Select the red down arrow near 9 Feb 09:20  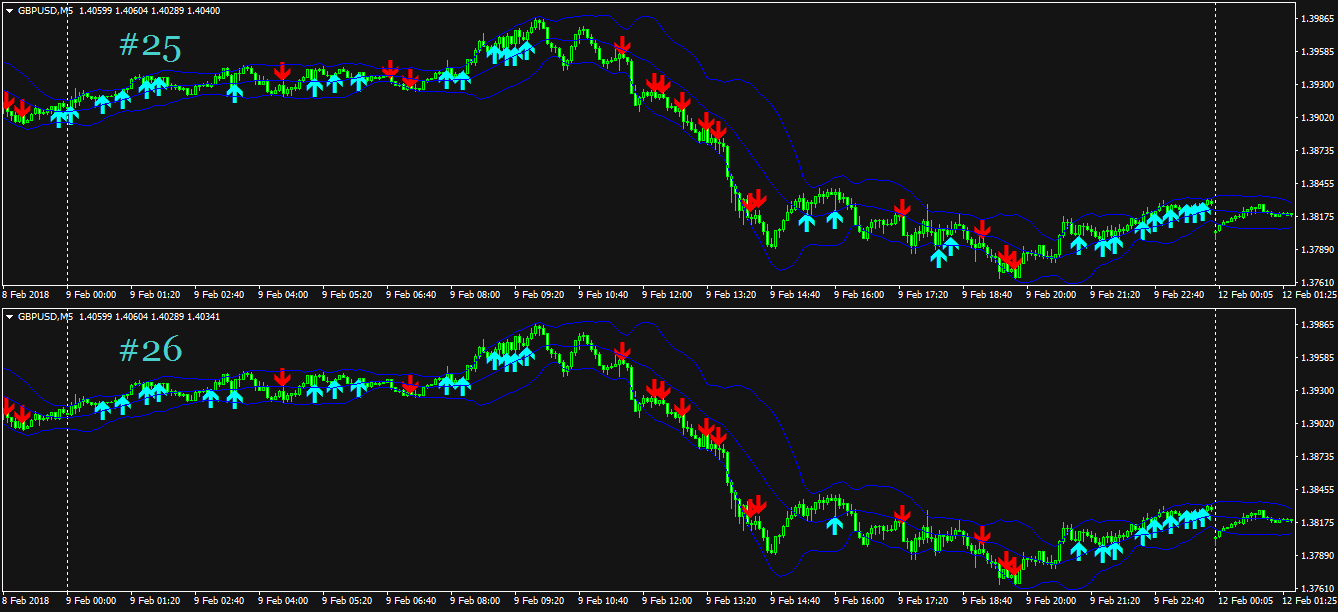624,46
